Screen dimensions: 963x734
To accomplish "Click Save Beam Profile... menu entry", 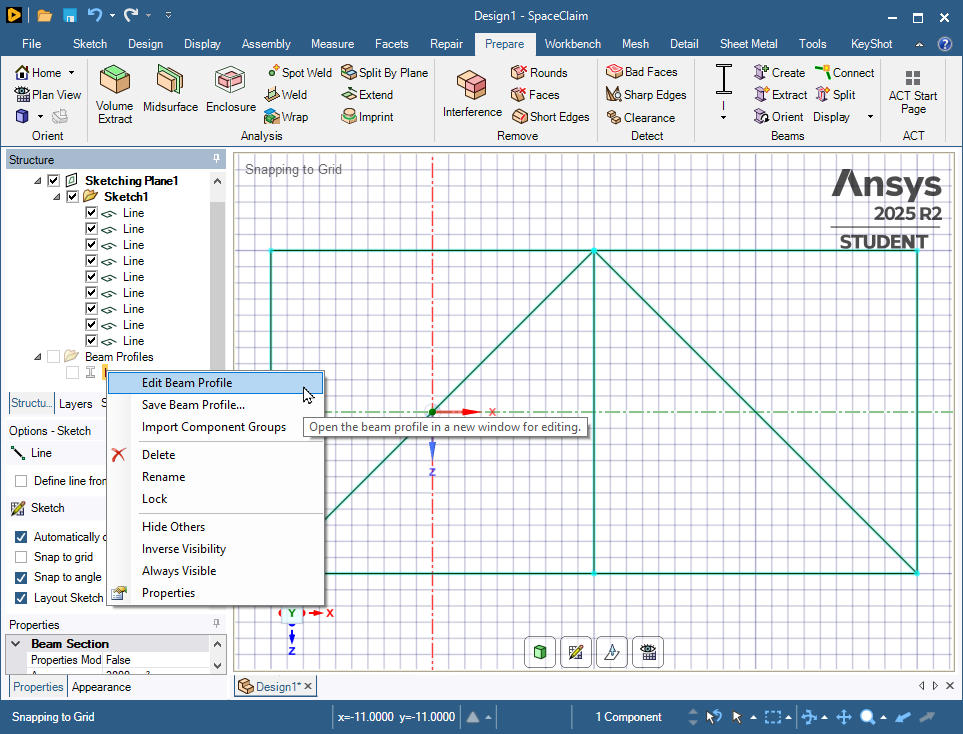I will click(193, 405).
